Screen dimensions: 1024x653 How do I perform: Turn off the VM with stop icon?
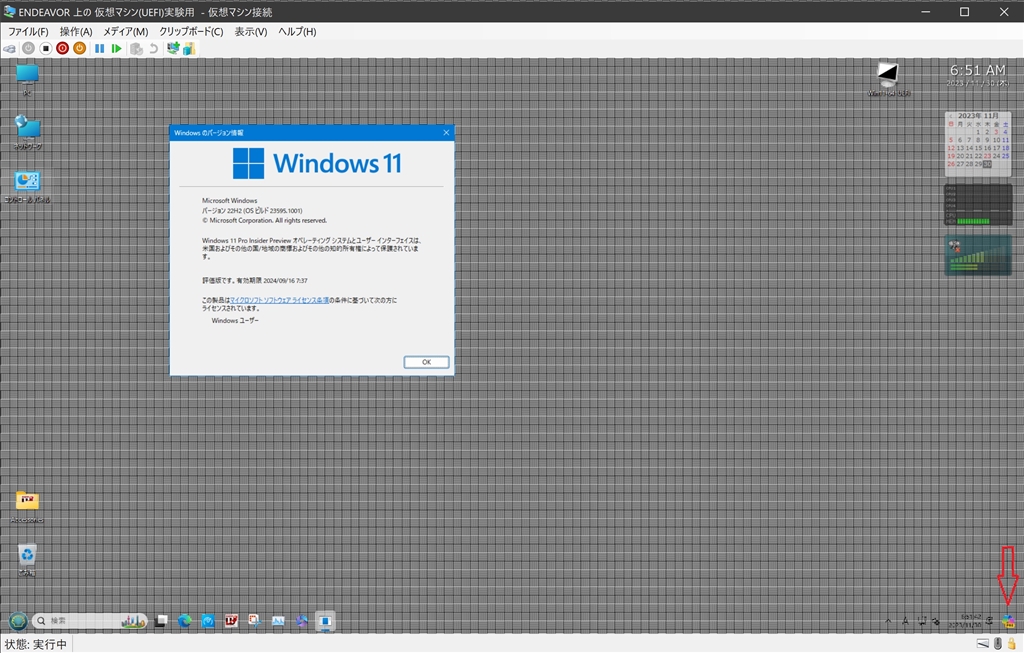pyautogui.click(x=46, y=48)
